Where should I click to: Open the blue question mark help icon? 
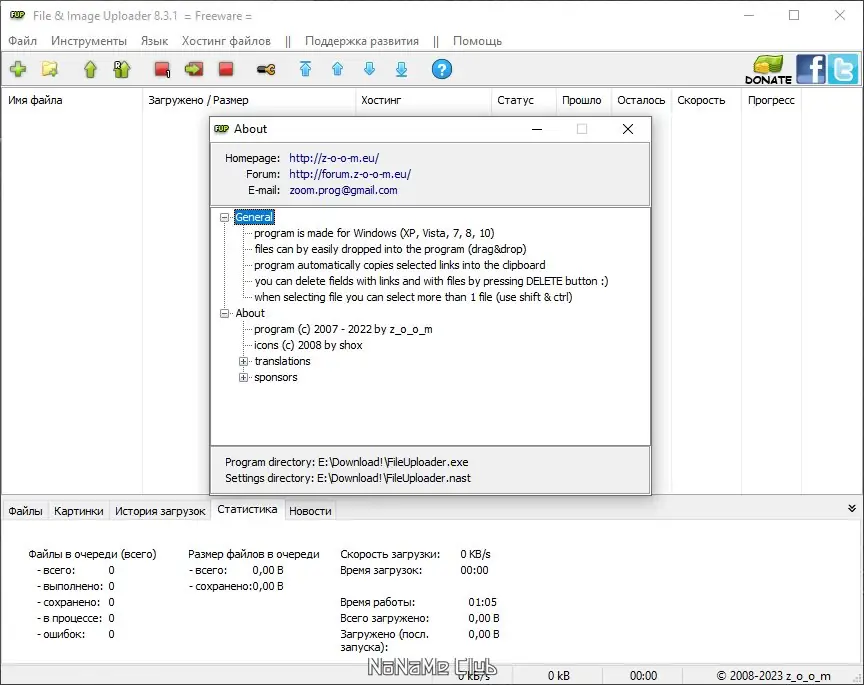pos(442,69)
